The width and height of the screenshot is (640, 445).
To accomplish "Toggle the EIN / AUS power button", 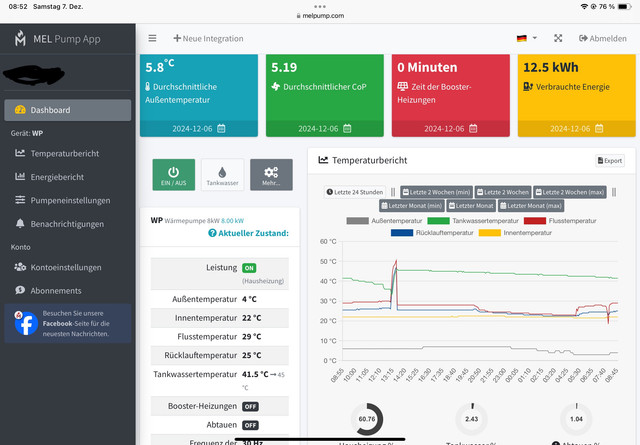I will click(x=173, y=175).
